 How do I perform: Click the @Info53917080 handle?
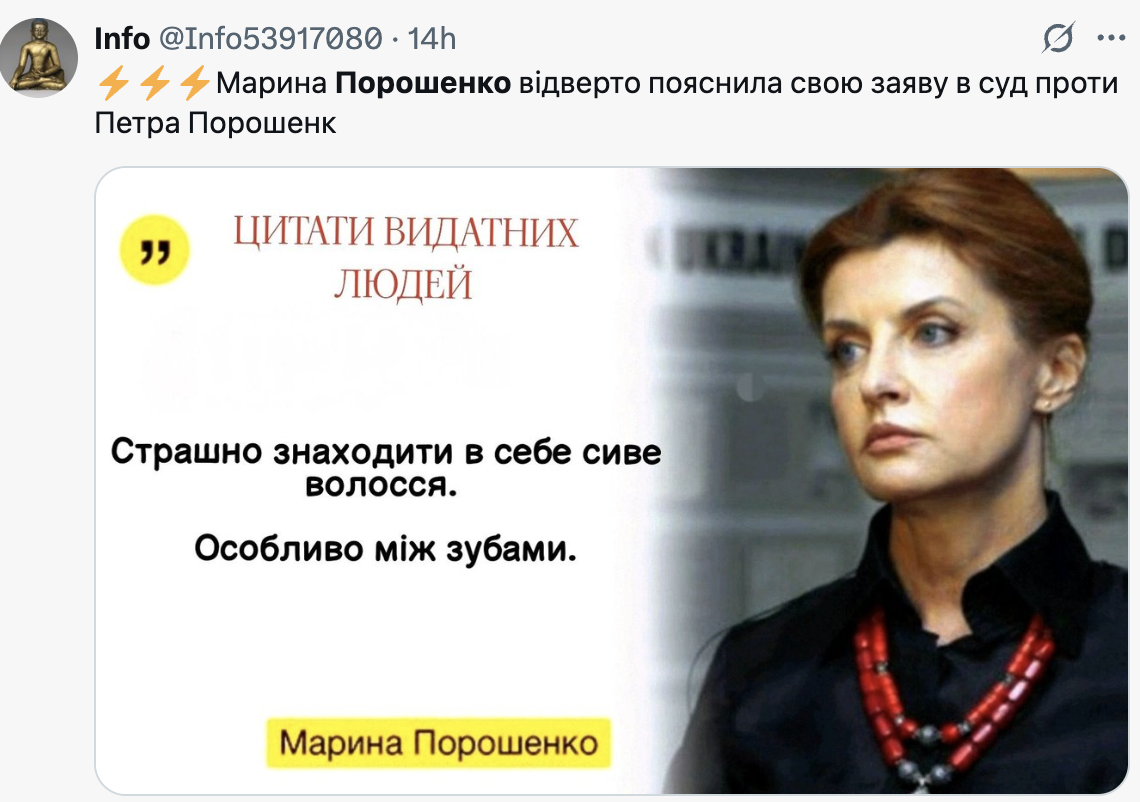(270, 39)
